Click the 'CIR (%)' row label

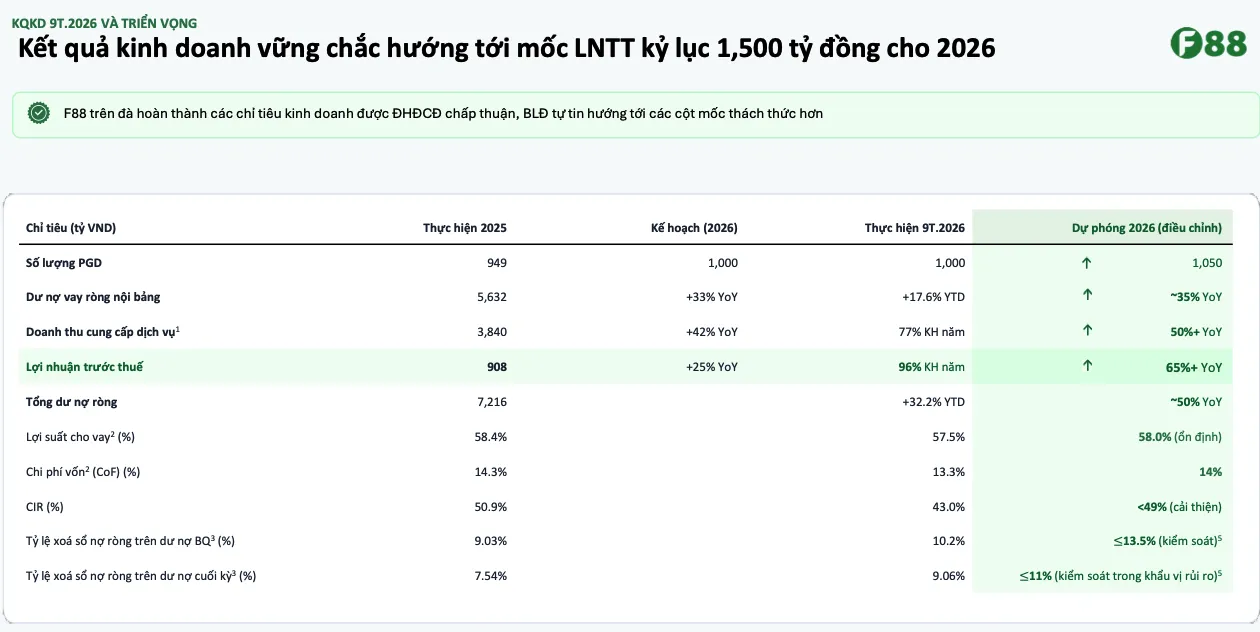(x=45, y=506)
